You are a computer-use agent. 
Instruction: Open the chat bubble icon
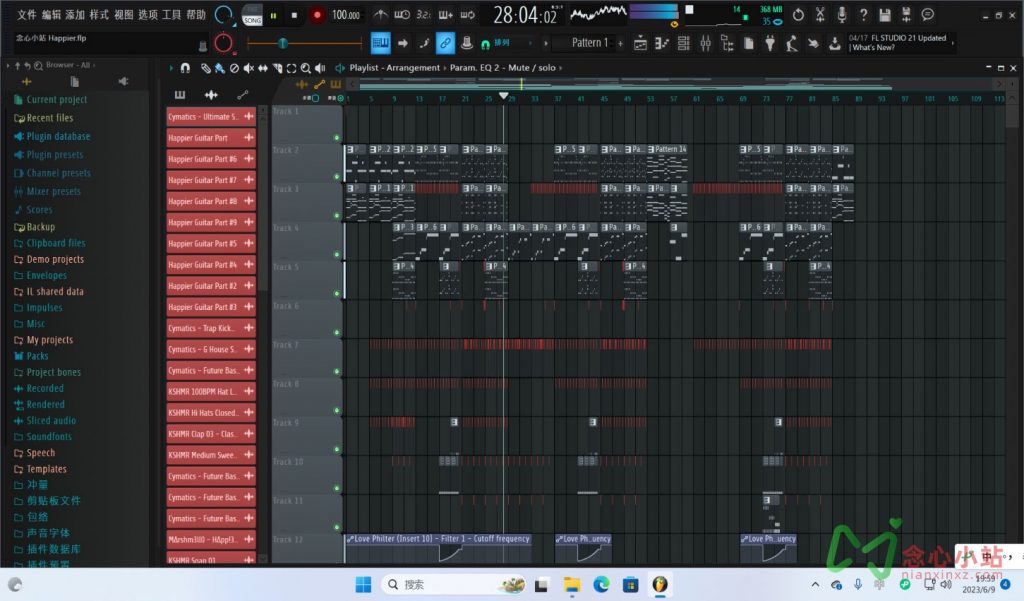(x=927, y=14)
